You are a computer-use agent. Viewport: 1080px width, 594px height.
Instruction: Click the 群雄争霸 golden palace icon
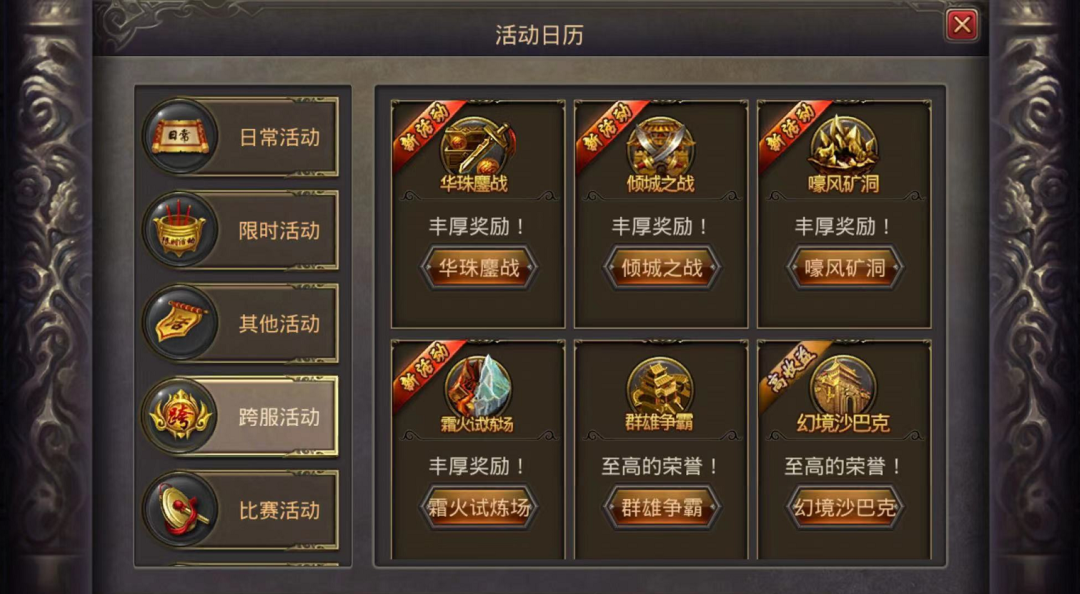click(661, 386)
